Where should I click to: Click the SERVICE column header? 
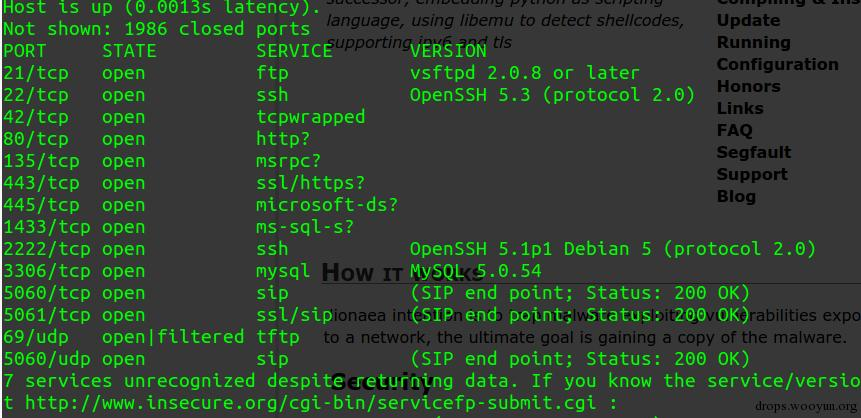[294, 51]
